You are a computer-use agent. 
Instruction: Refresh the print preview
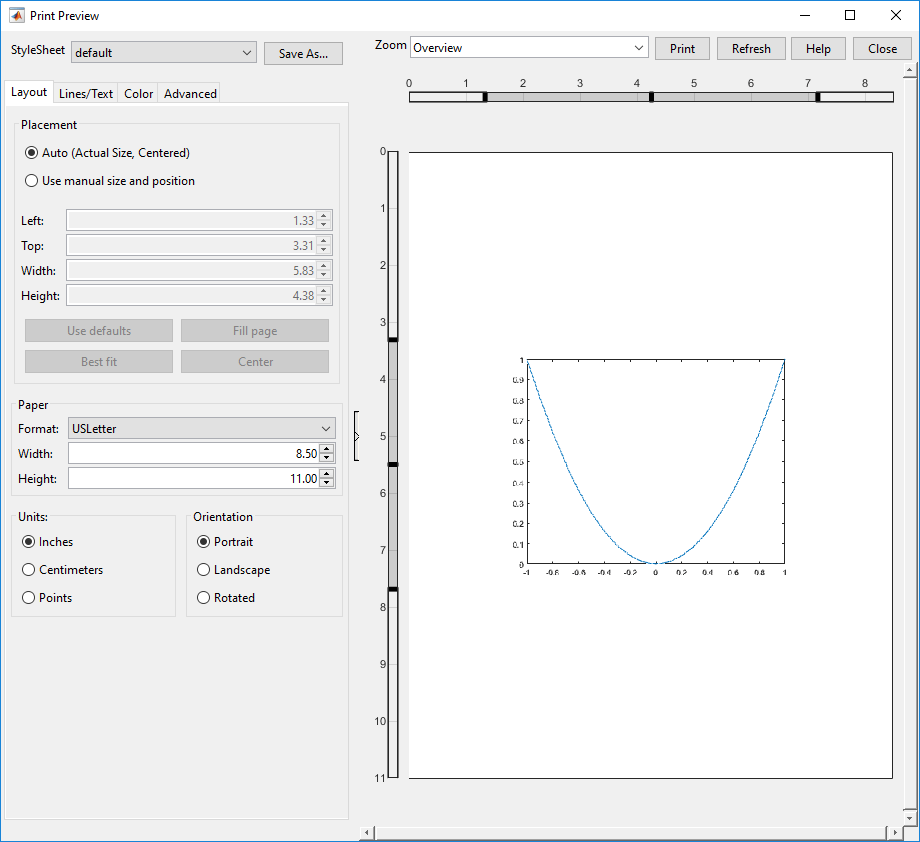tap(751, 49)
